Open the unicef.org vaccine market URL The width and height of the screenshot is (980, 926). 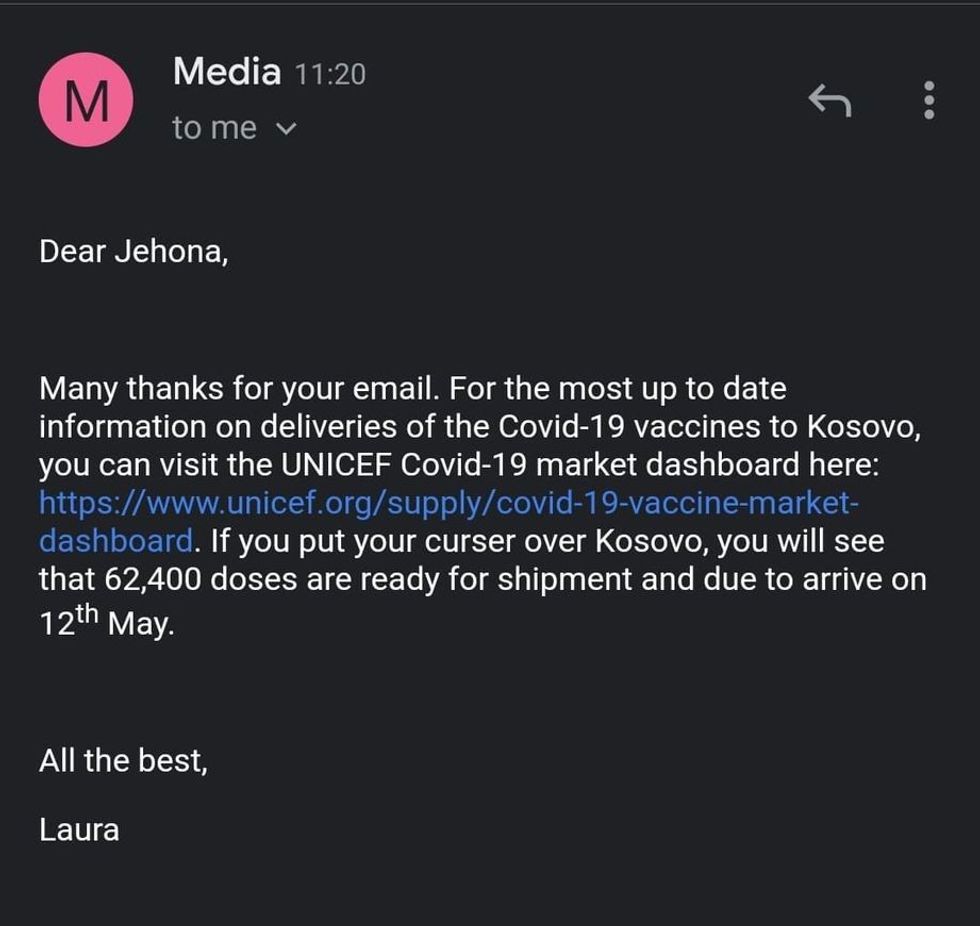[449, 503]
